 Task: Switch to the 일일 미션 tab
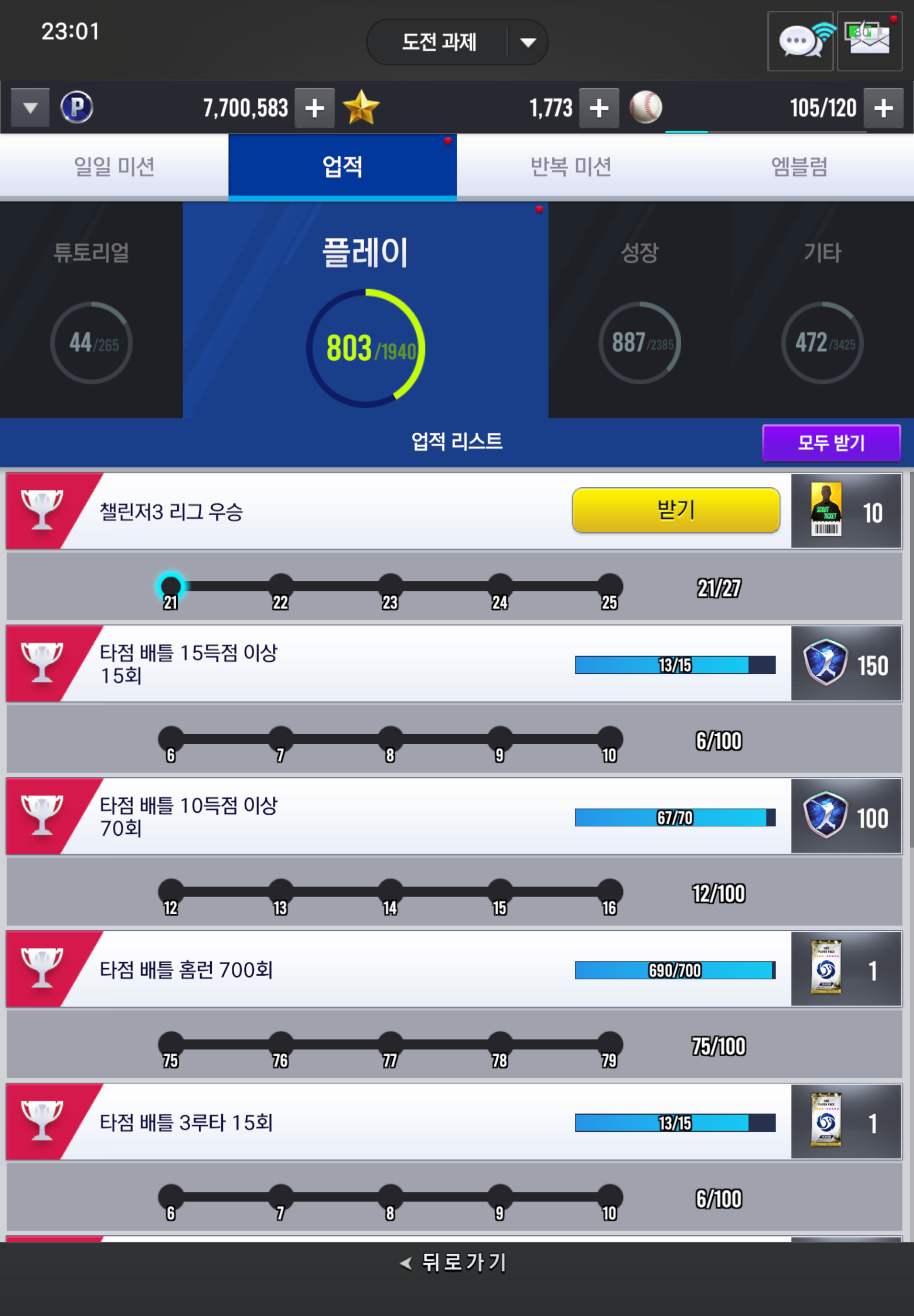114,167
